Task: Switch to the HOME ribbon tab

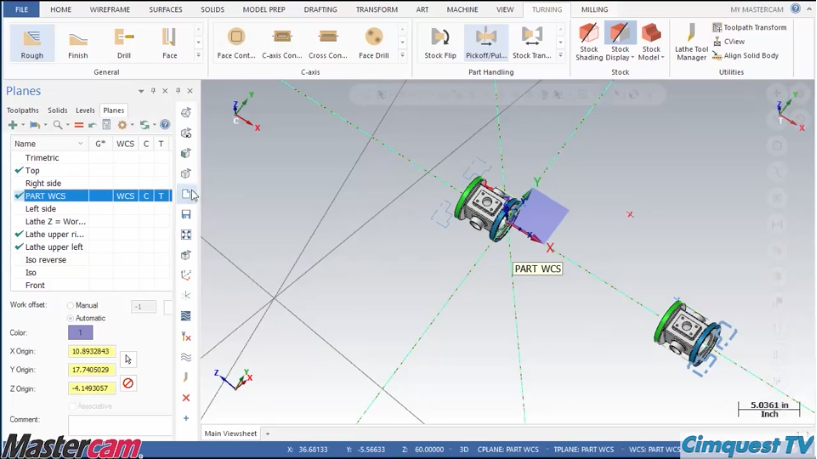Action: [61, 9]
